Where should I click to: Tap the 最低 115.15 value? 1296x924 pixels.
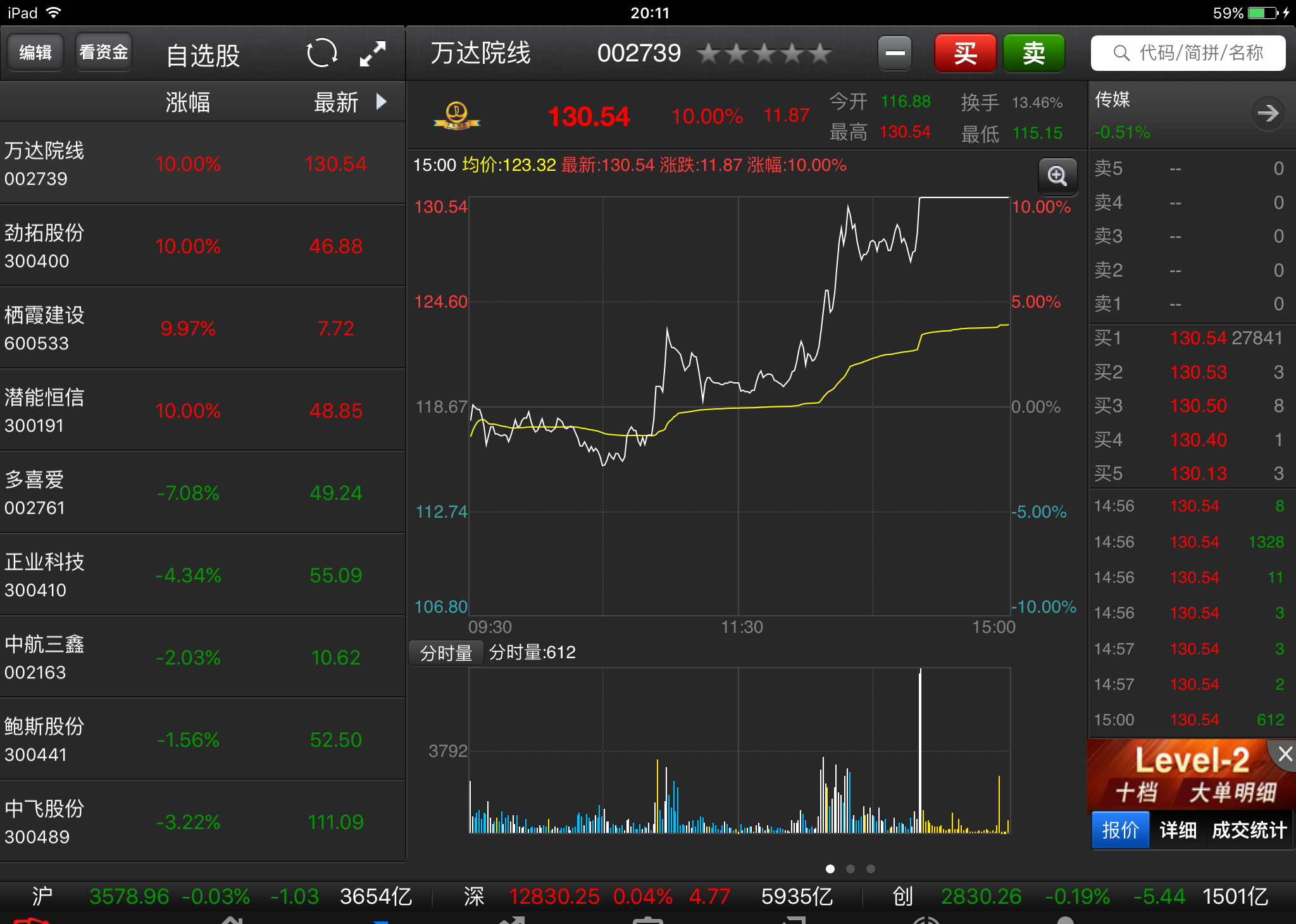pyautogui.click(x=1037, y=133)
